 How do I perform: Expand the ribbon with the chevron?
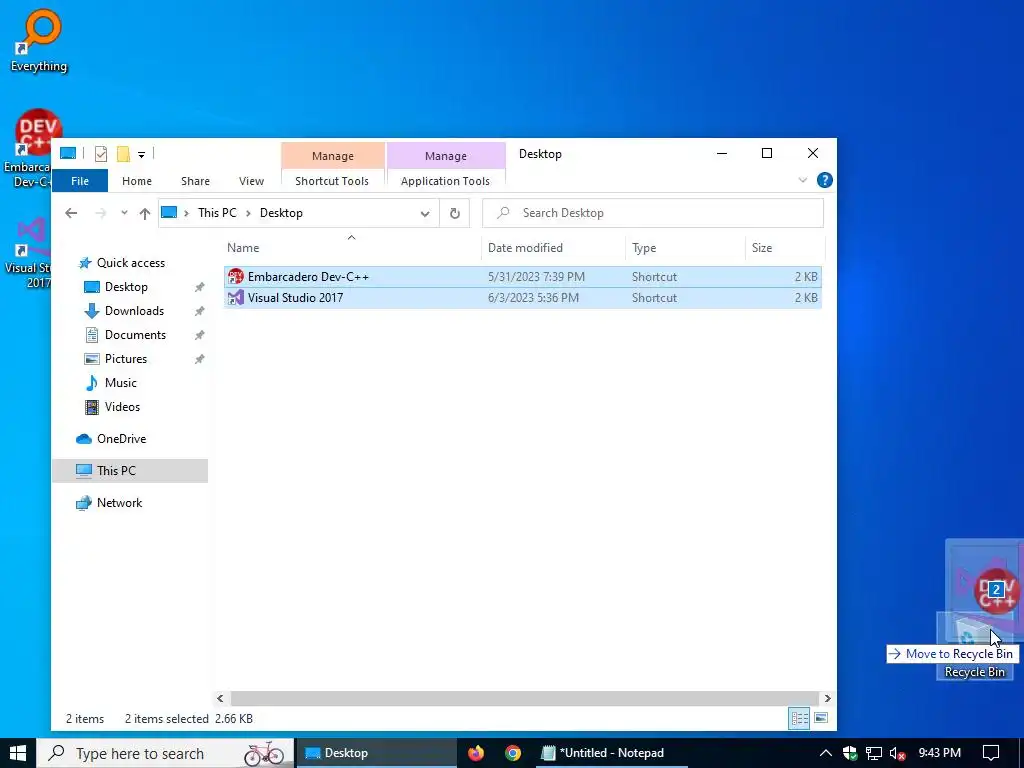coord(803,180)
